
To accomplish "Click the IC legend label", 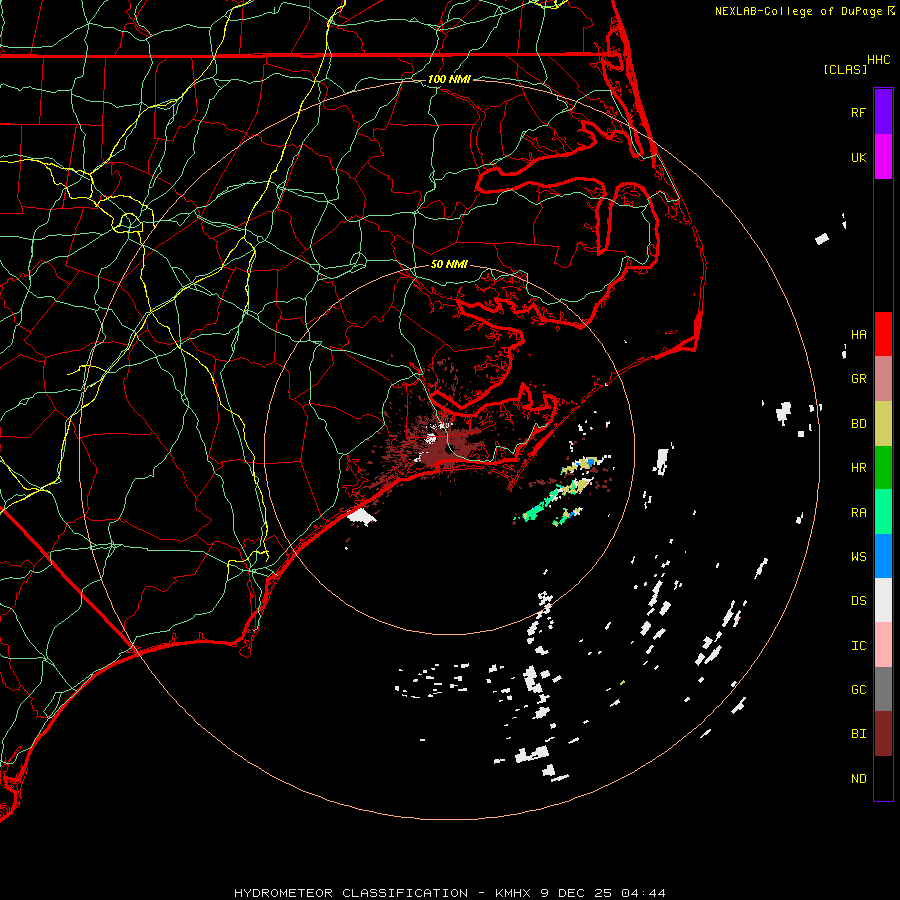I will pos(859,646).
